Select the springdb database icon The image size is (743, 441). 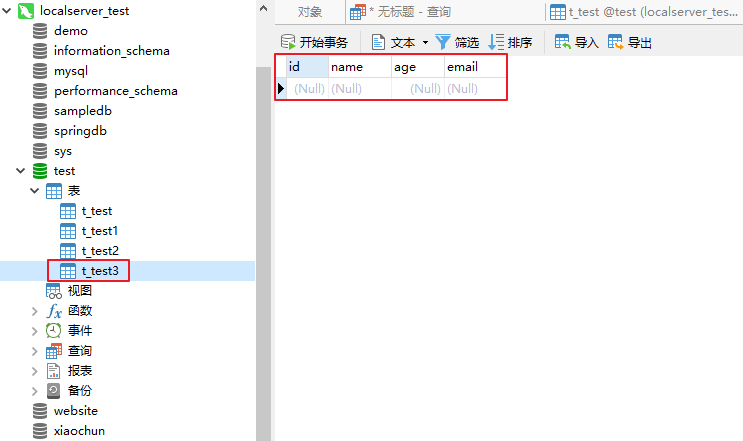click(40, 131)
